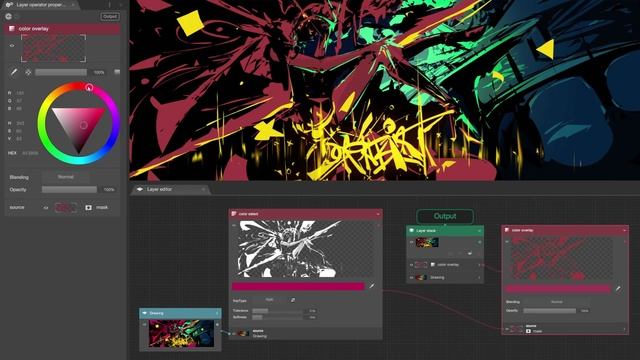Image resolution: width=640 pixels, height=360 pixels.
Task: Click the mask label in properties source row
Action: coord(102,207)
